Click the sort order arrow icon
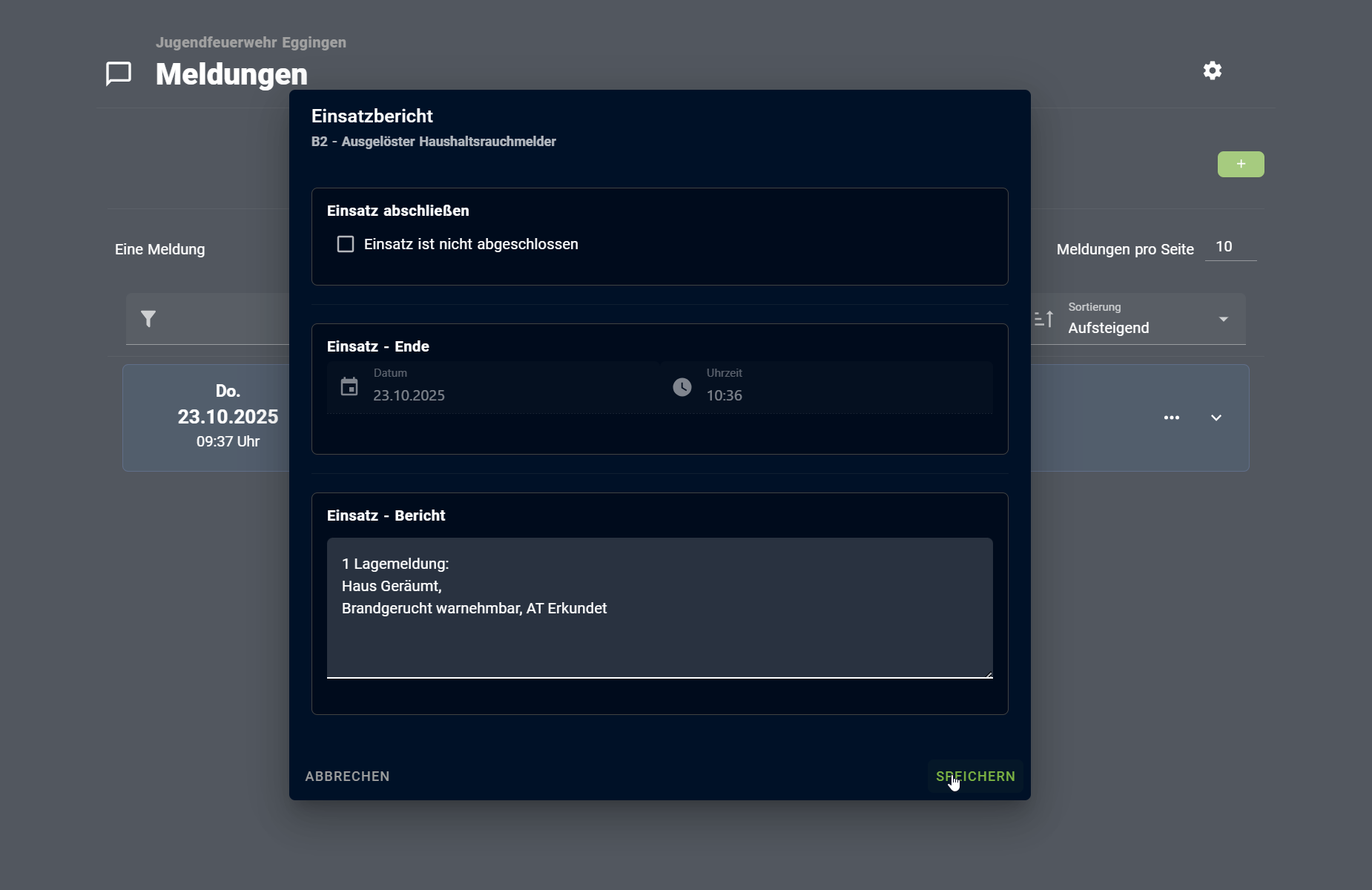 (1043, 319)
